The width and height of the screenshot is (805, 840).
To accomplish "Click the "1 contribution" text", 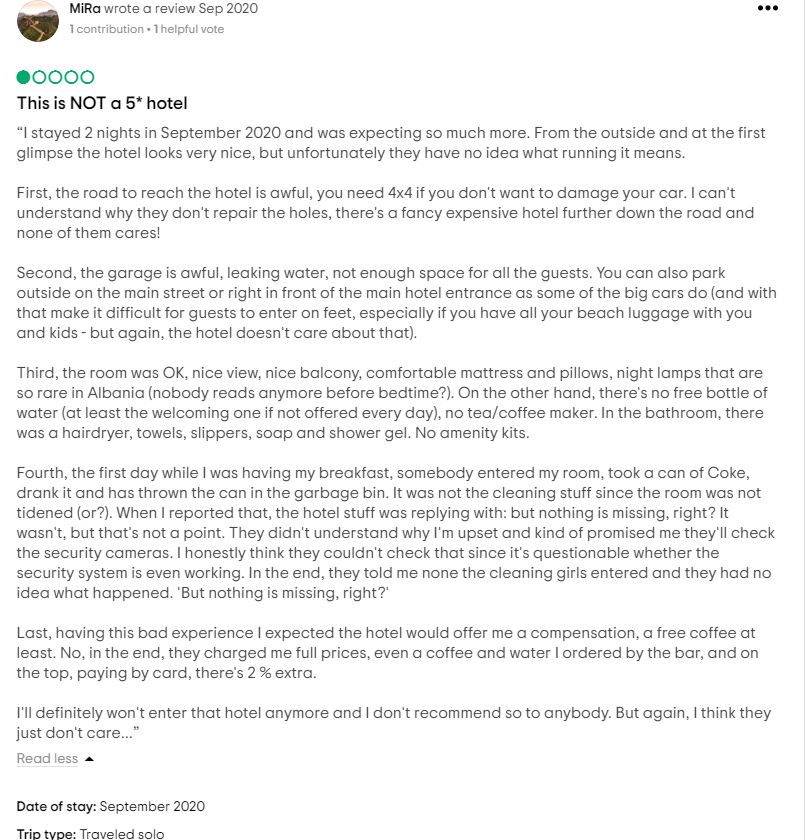I will point(107,29).
